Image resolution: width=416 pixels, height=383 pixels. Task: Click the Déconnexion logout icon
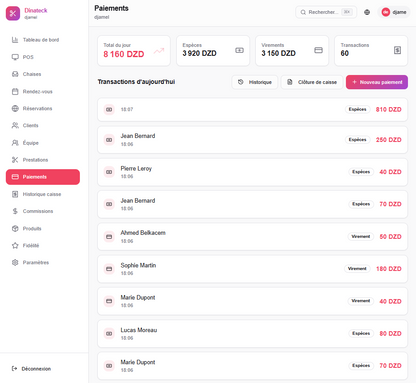click(x=14, y=368)
